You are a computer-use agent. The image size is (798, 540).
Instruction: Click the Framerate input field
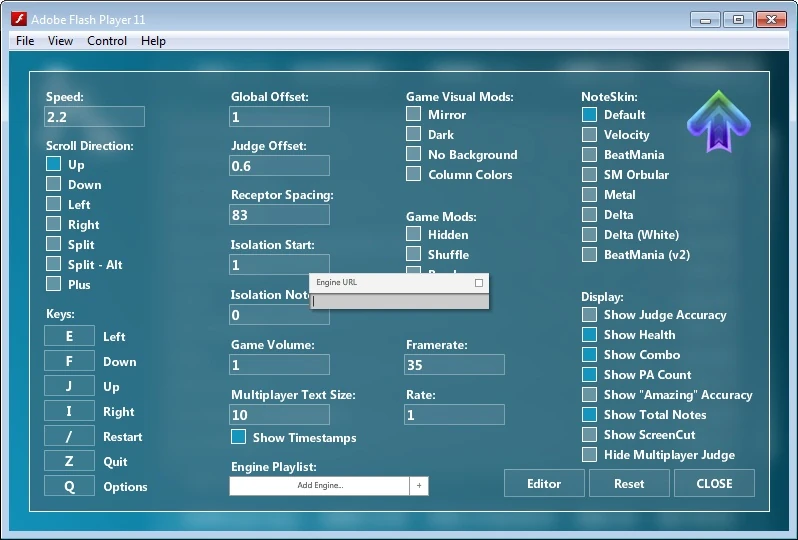click(454, 364)
